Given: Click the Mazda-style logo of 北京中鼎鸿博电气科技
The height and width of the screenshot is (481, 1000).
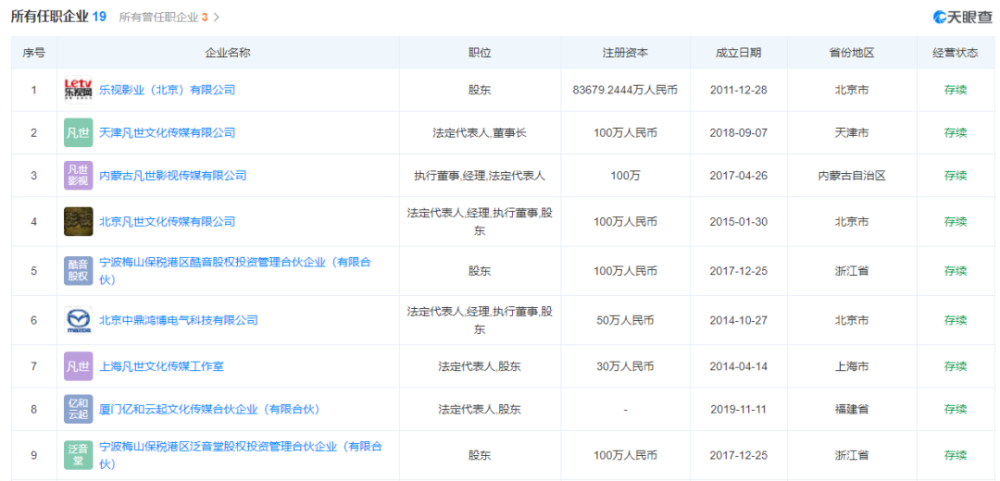Looking at the screenshot, I should 78,320.
